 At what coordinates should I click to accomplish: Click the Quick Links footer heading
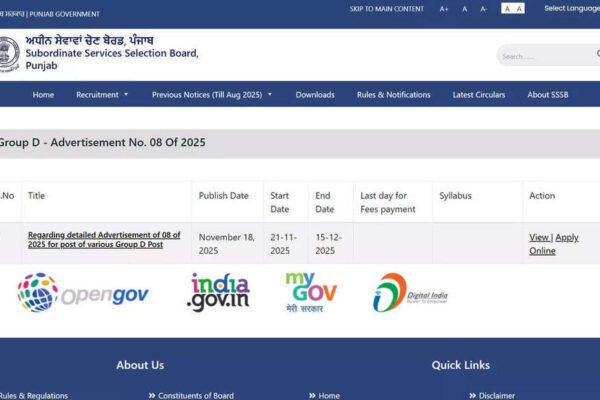pyautogui.click(x=461, y=365)
